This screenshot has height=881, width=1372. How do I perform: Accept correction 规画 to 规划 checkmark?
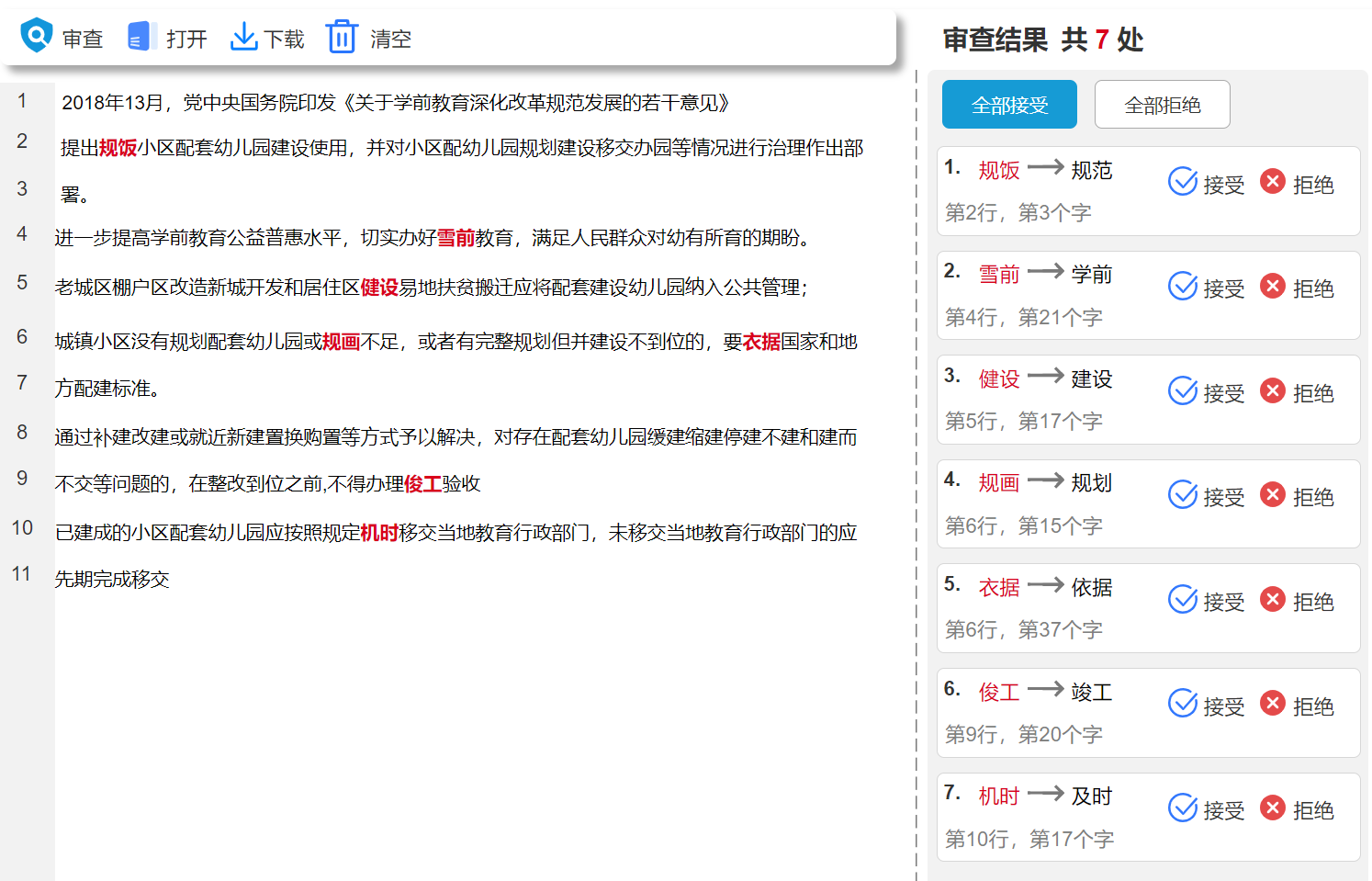click(x=1183, y=494)
